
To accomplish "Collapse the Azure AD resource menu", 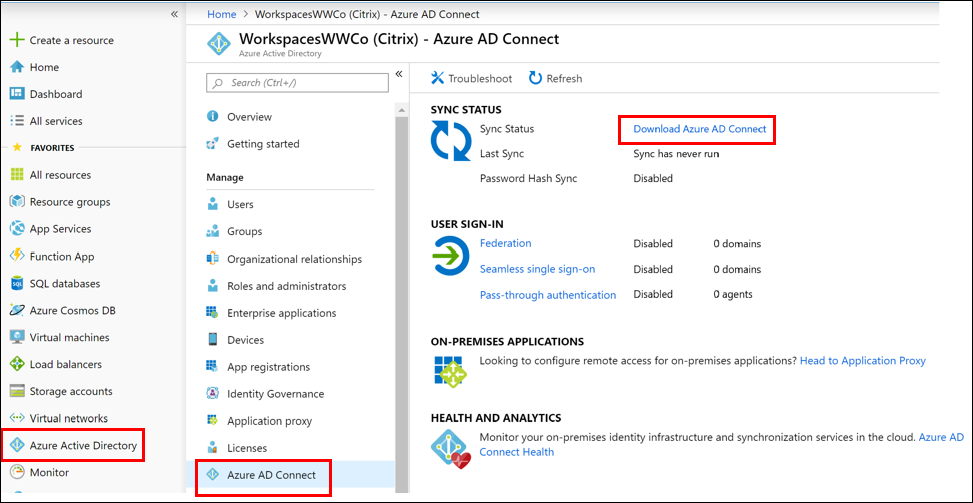I will coord(398,73).
